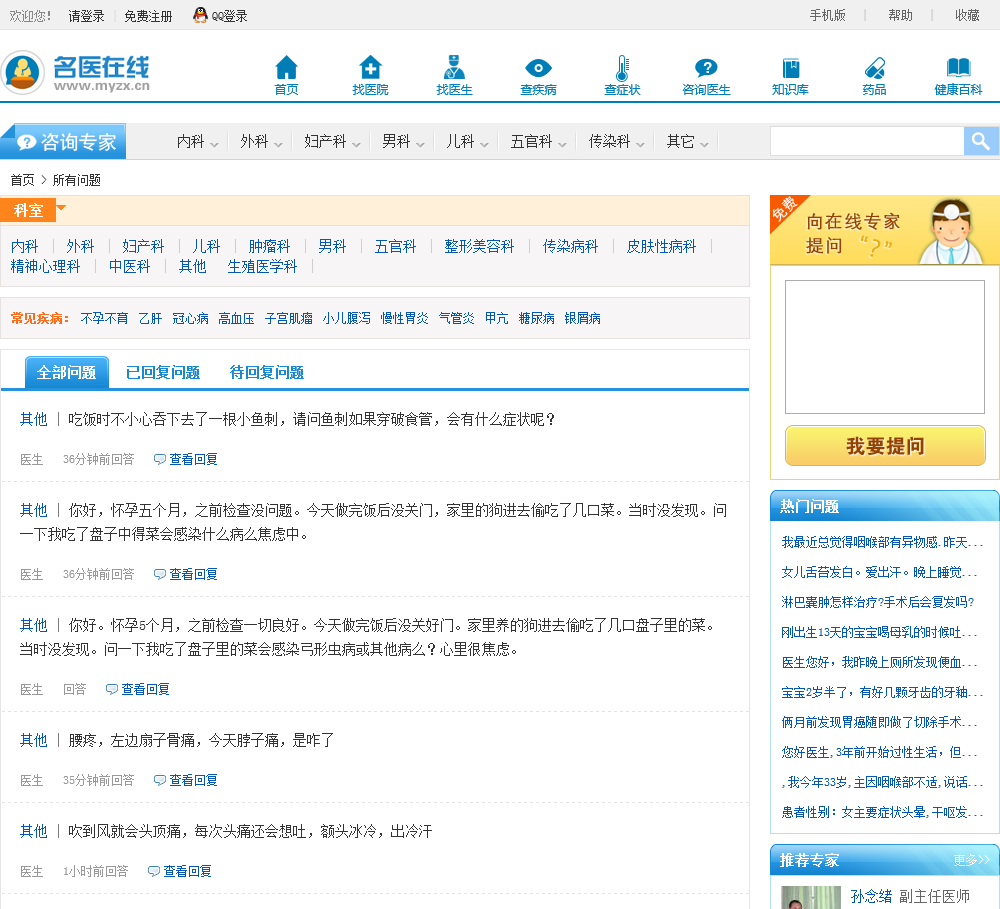Open 健康百科 open-book icon

point(958,67)
